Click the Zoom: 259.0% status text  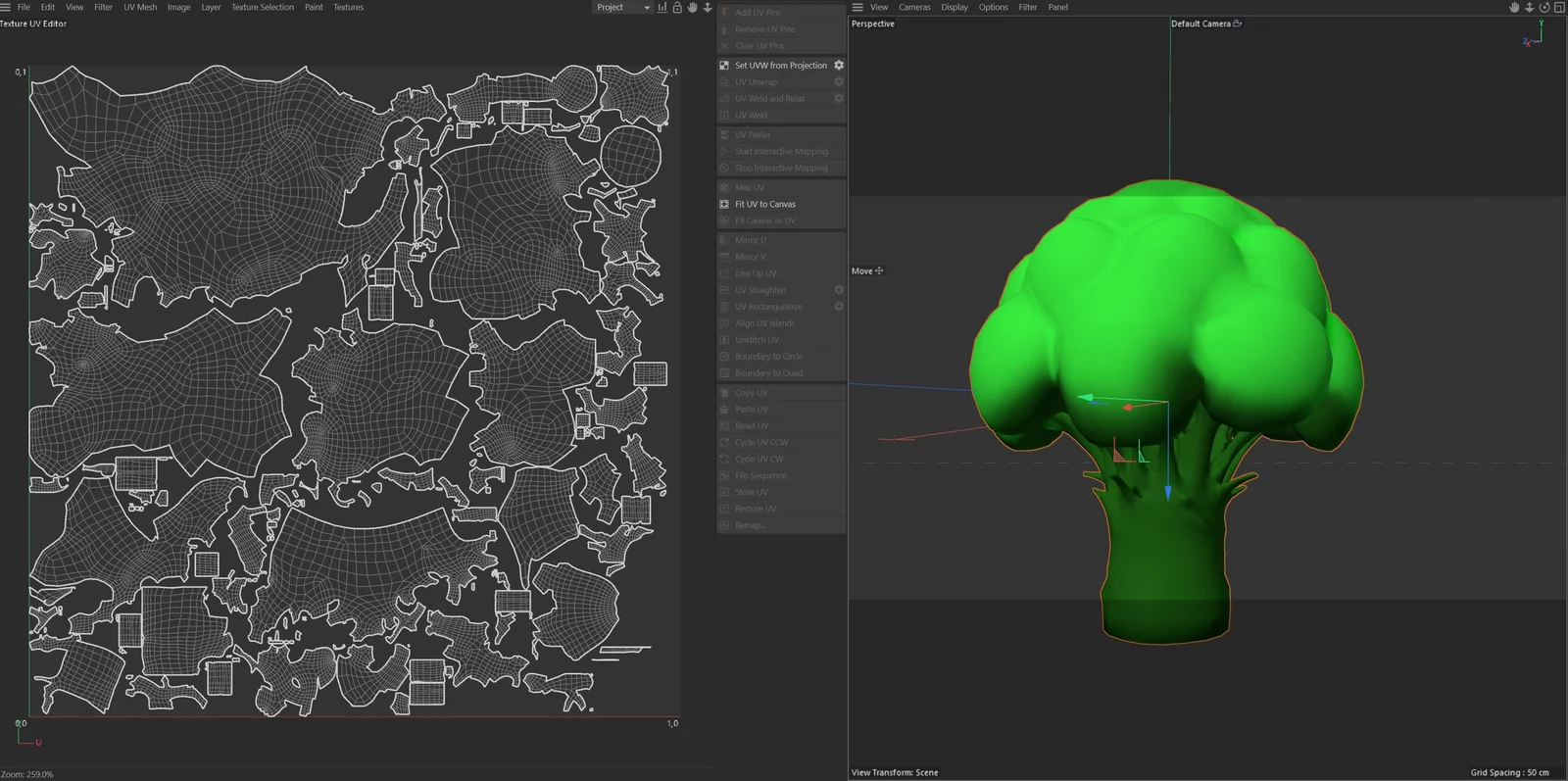27,774
